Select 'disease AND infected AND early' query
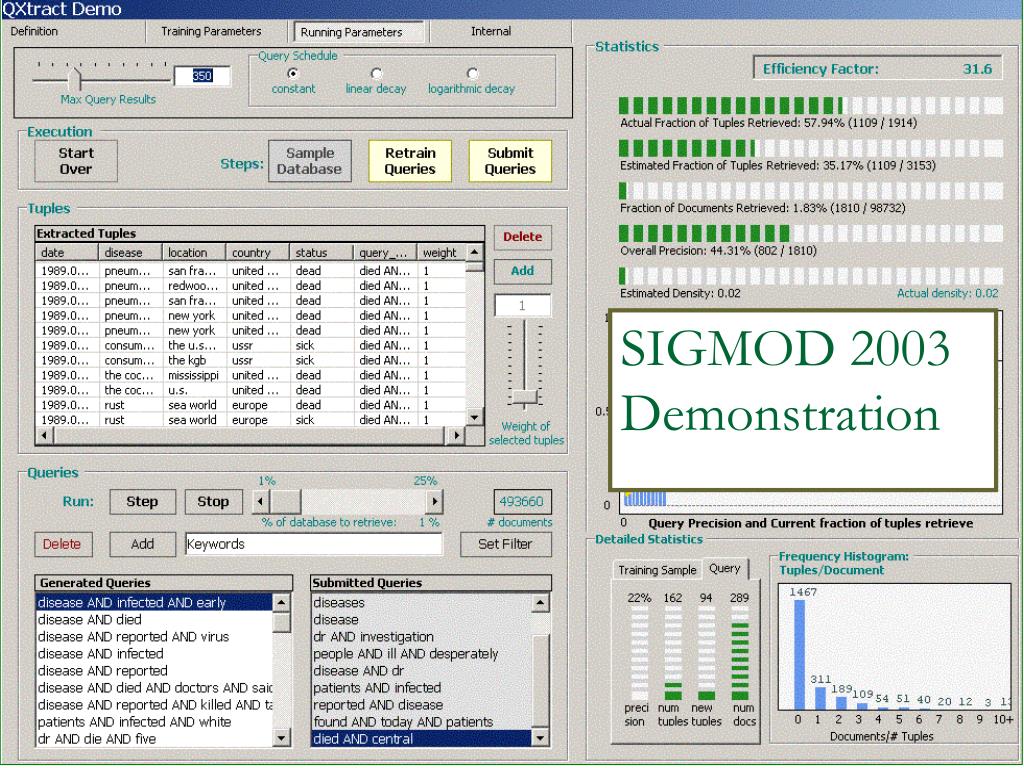Image resolution: width=1024 pixels, height=768 pixels. [x=155, y=602]
